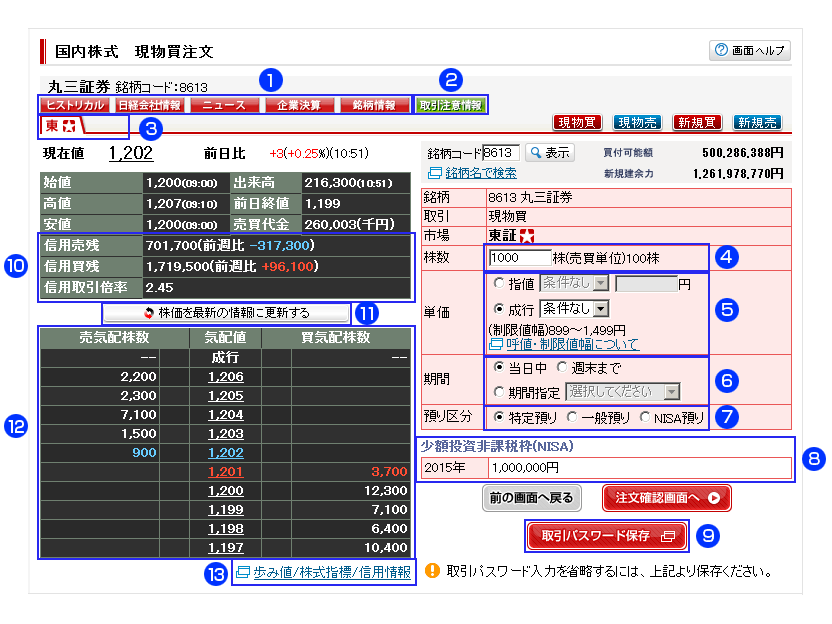Image resolution: width=832 pixels, height=624 pixels.
Task: Open the green 取引注意情報 tab
Action: click(x=450, y=105)
